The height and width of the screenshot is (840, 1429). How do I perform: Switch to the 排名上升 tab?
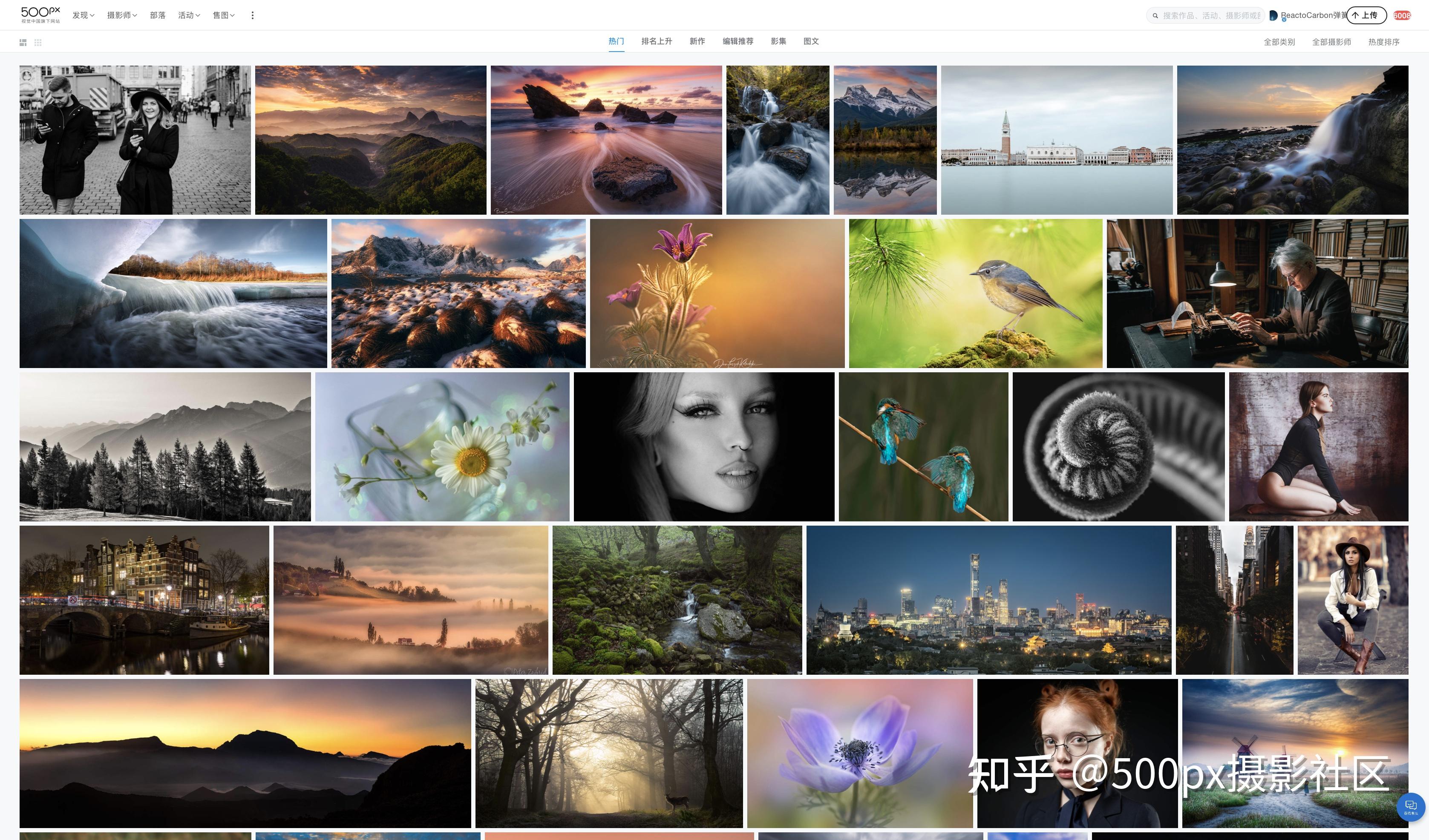click(657, 41)
